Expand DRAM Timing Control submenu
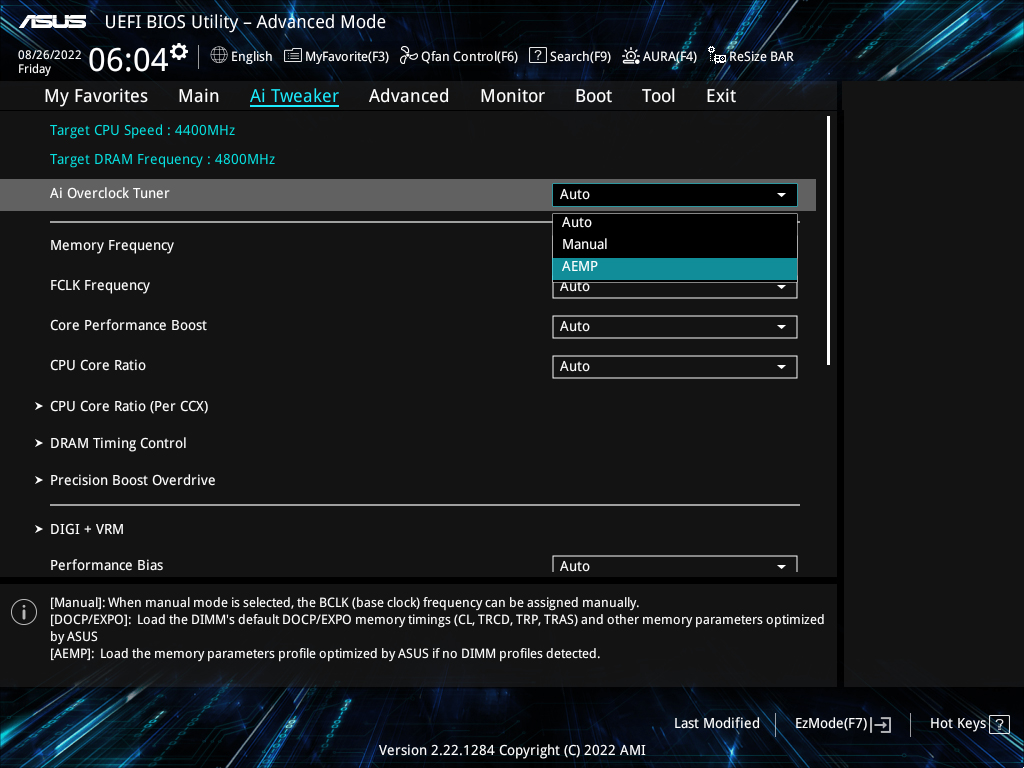 [x=118, y=443]
